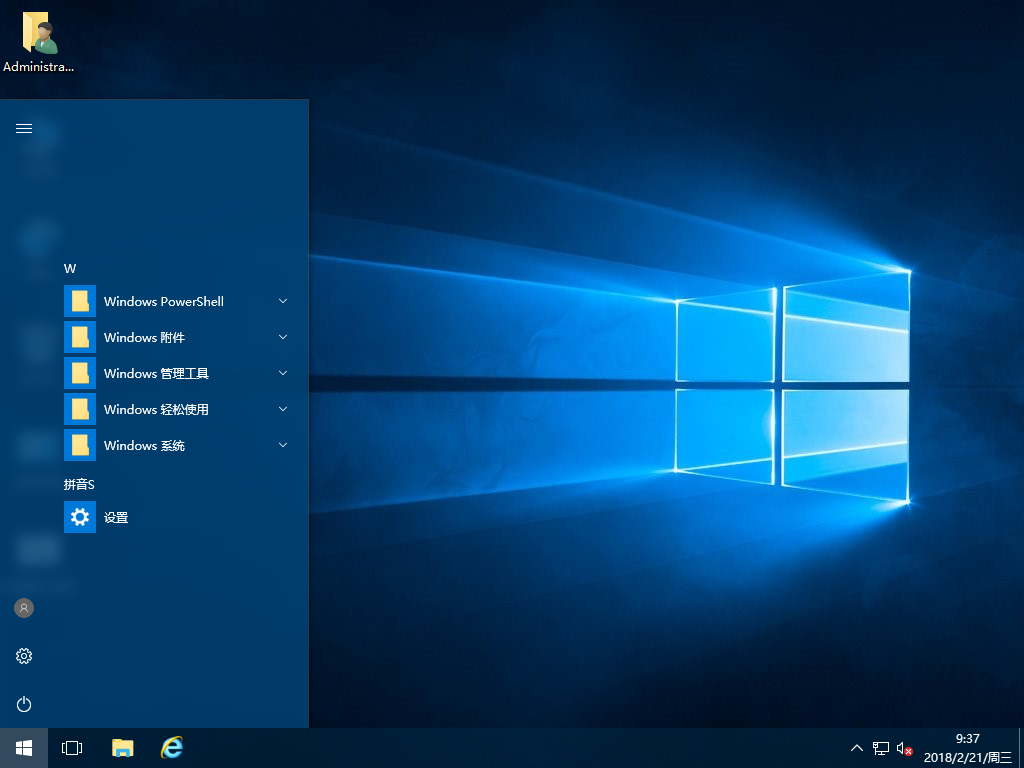
Task: Click the user account icon in the Start sidebar
Action: 23,607
